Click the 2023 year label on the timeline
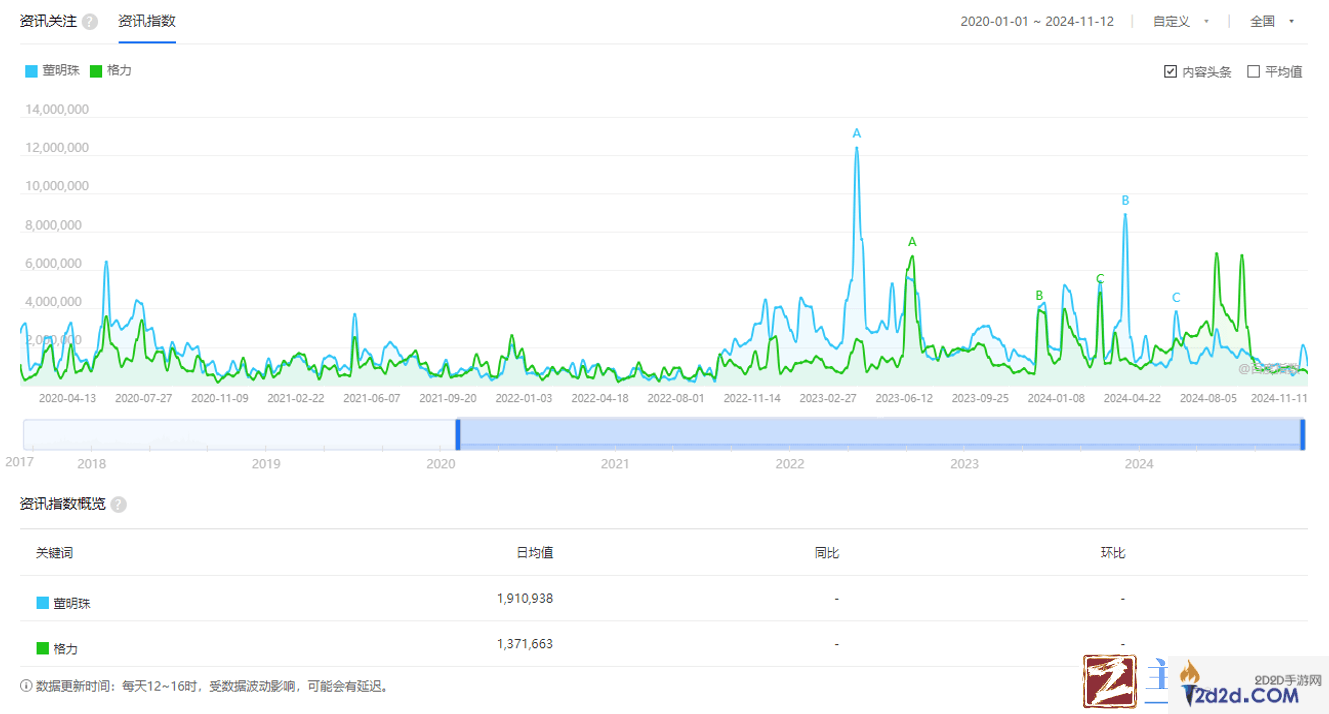 (x=964, y=464)
